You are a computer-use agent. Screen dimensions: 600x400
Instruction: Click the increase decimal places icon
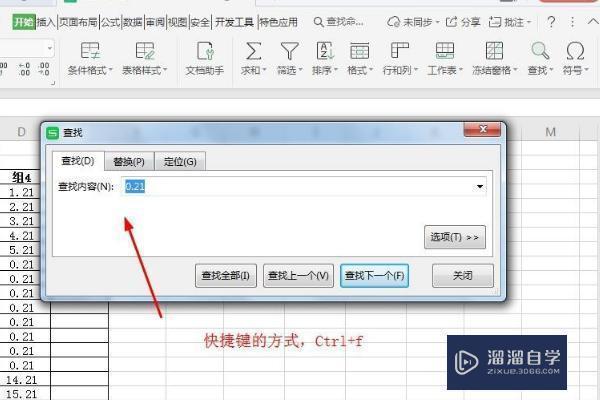coord(24,69)
